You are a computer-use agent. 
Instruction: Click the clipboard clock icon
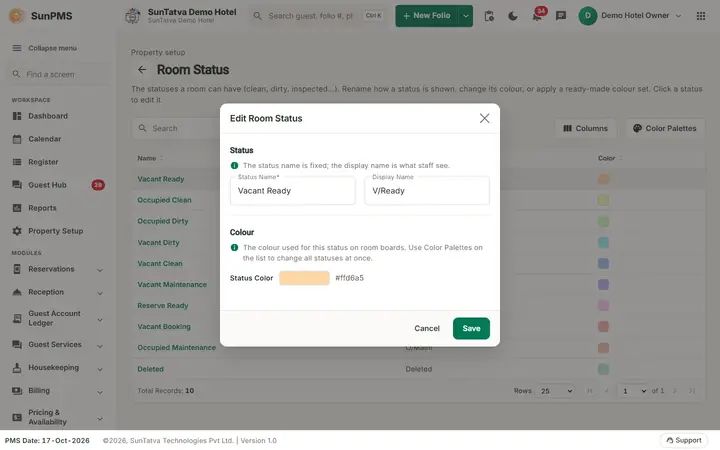(489, 16)
